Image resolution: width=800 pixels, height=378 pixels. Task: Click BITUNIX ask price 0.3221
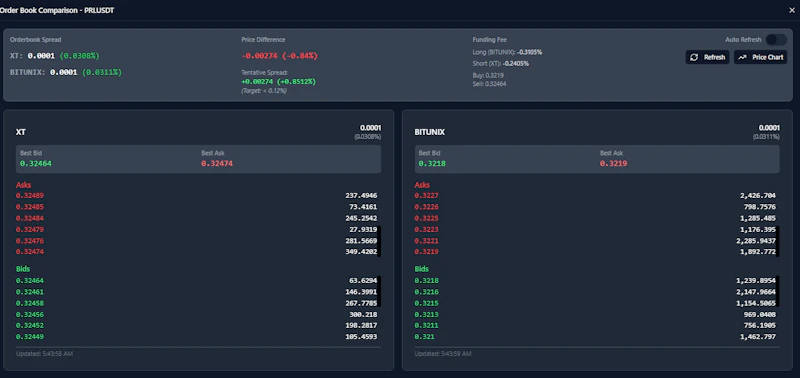(x=427, y=240)
